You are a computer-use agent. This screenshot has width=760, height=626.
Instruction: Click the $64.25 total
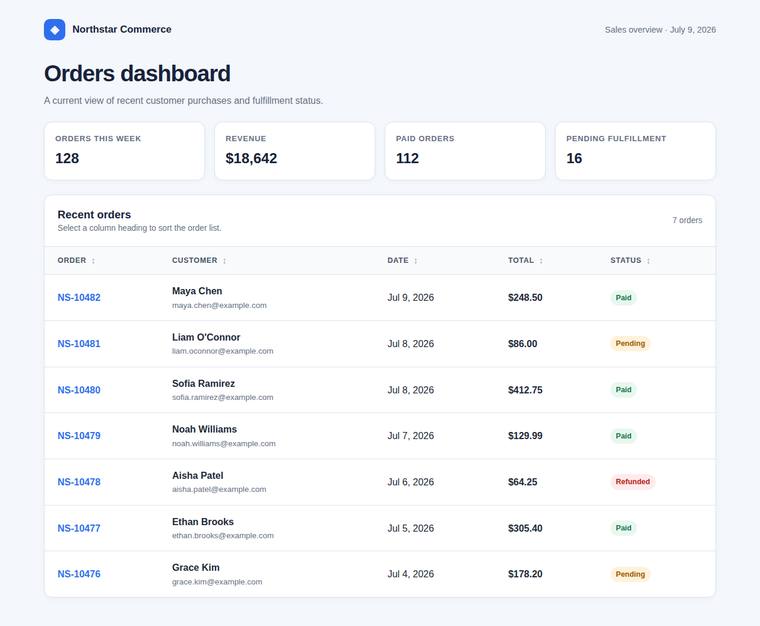tap(522, 482)
